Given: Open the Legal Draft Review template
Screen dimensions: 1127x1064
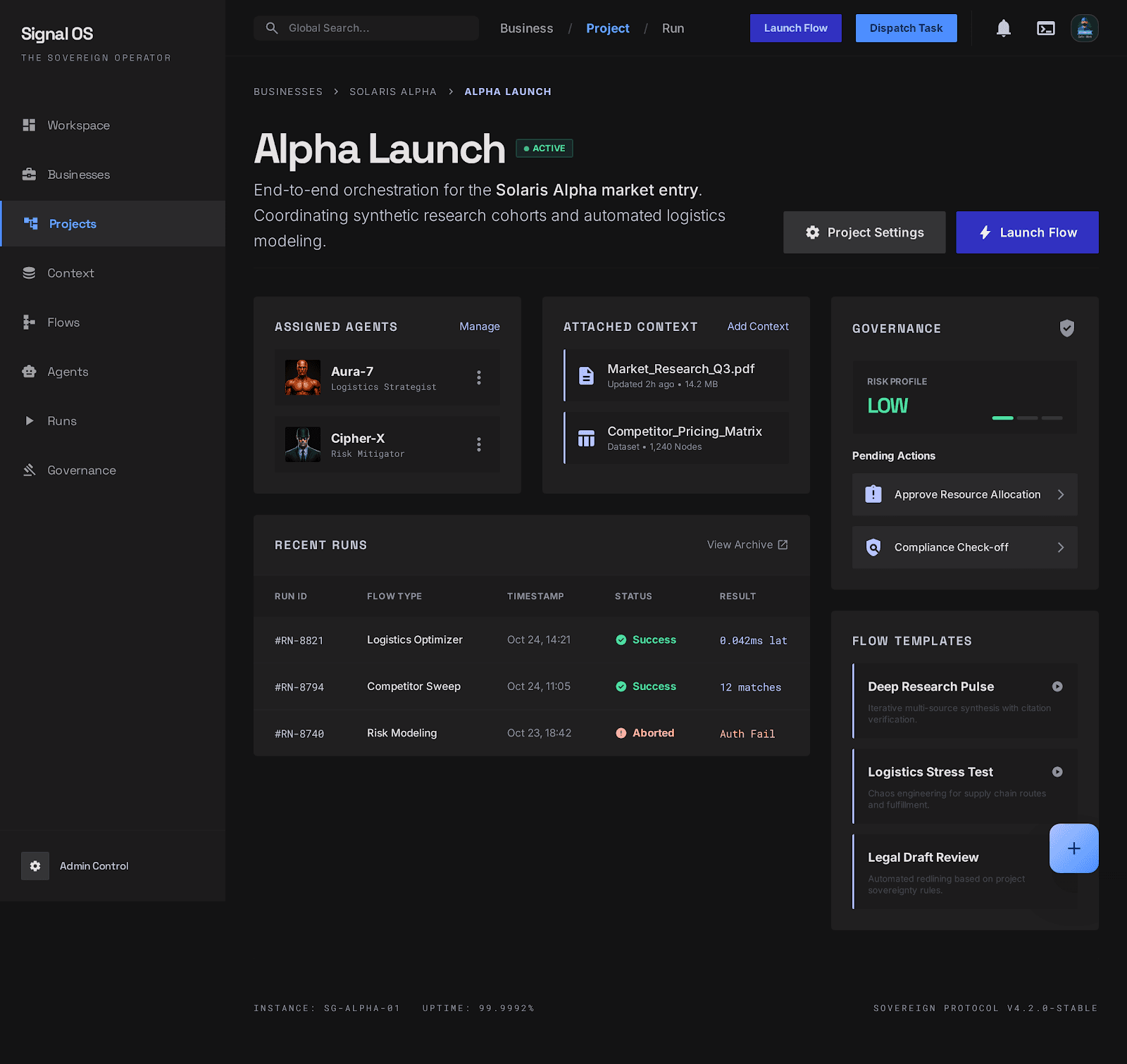Looking at the screenshot, I should tap(965, 872).
